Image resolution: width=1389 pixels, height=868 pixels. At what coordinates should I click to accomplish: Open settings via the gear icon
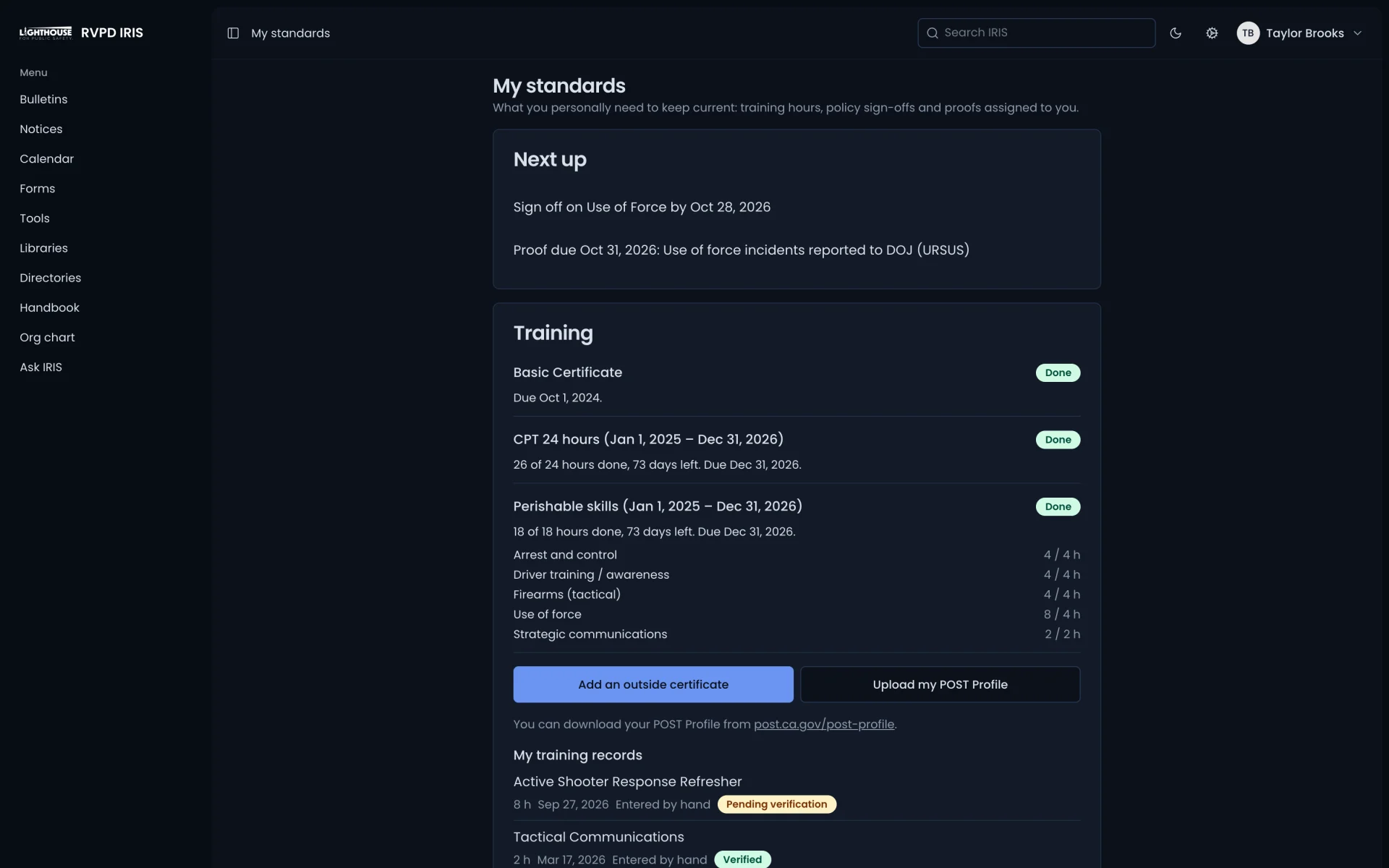(x=1212, y=33)
